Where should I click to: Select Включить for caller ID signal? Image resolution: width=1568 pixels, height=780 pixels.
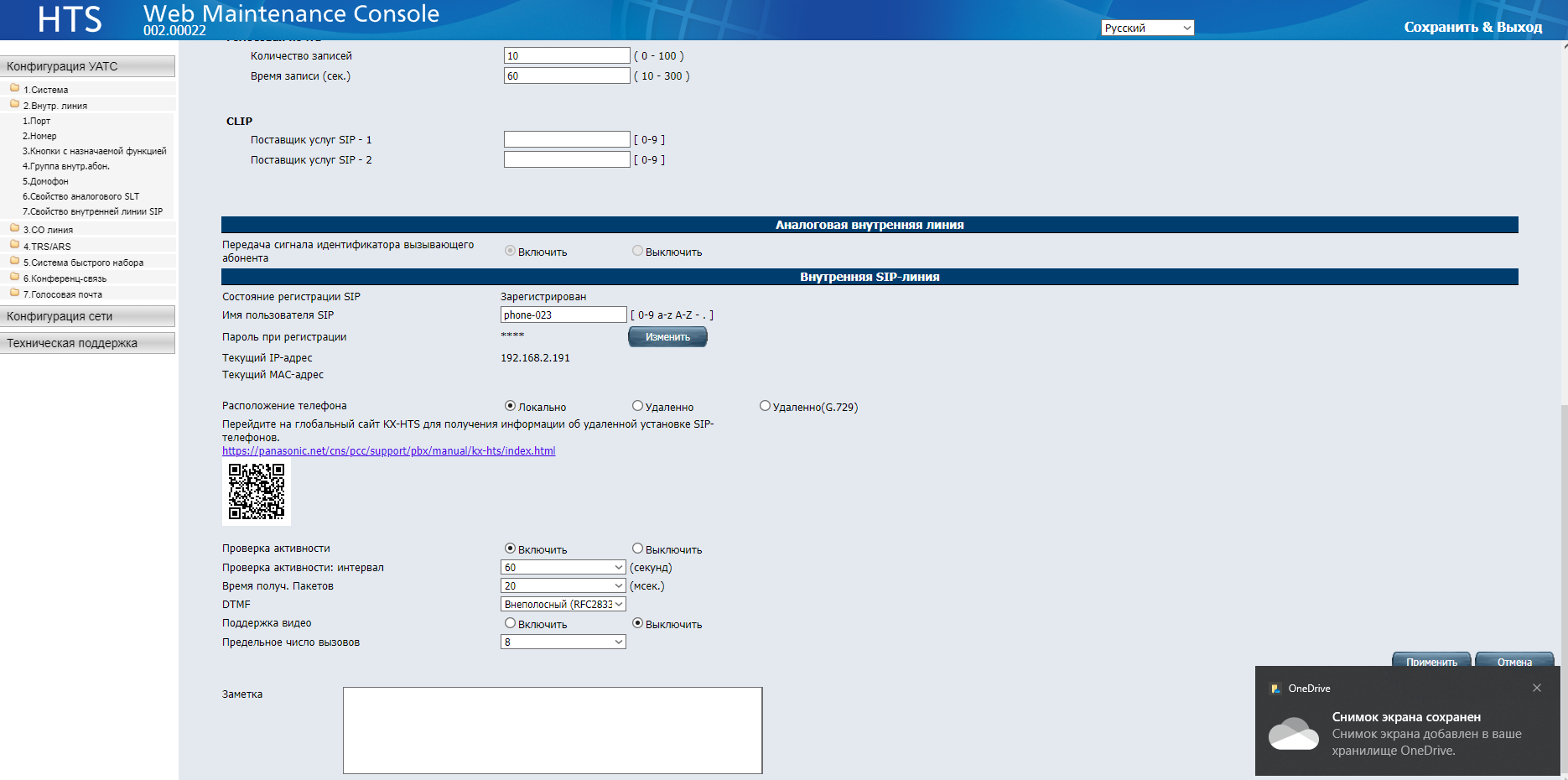tap(510, 251)
